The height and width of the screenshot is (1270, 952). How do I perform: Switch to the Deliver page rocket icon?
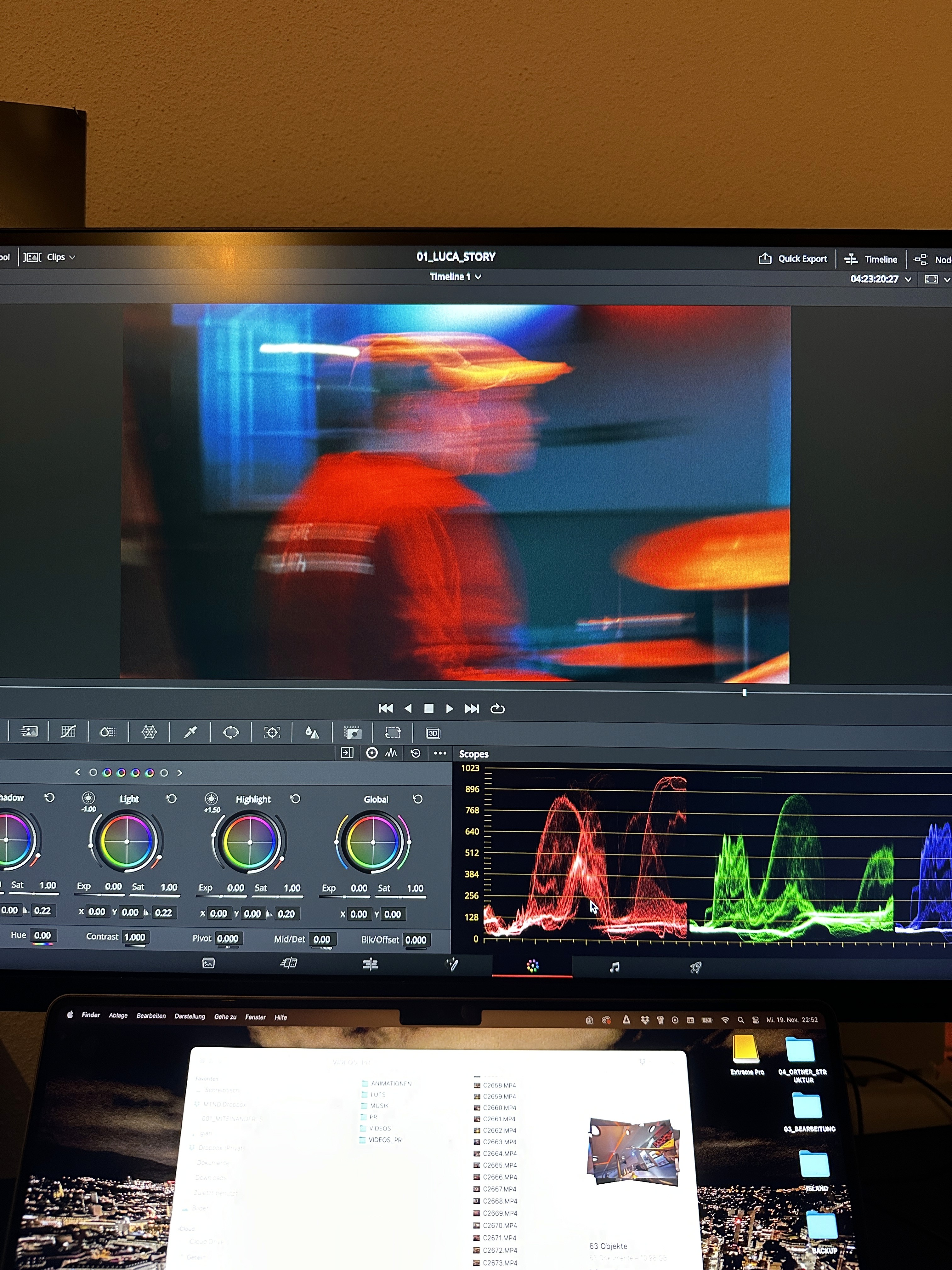pos(695,967)
